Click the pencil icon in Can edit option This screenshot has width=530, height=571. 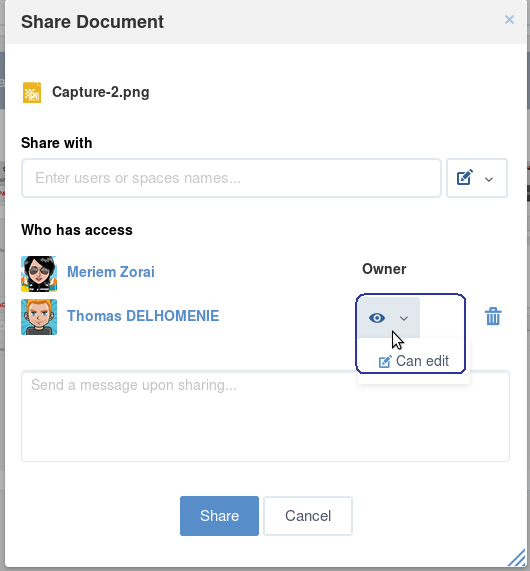(385, 362)
